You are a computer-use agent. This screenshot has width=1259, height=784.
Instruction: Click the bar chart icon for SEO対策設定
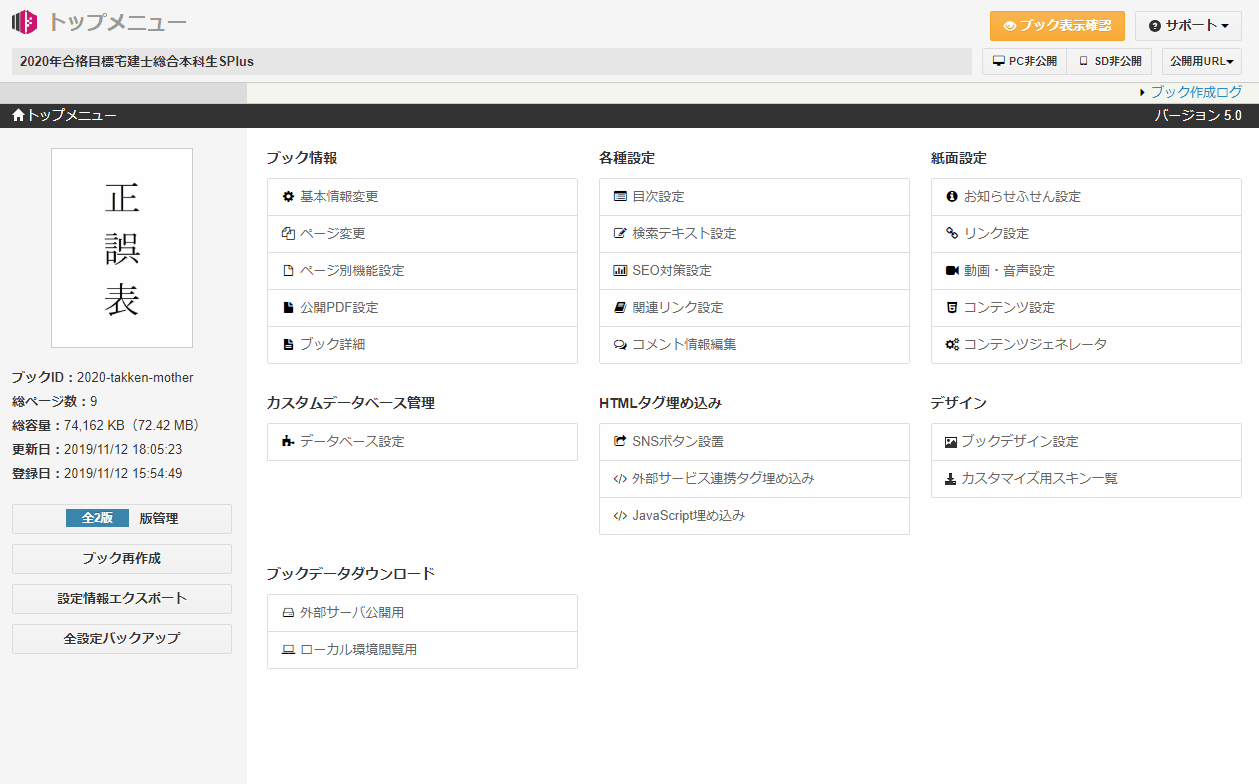[x=620, y=271]
